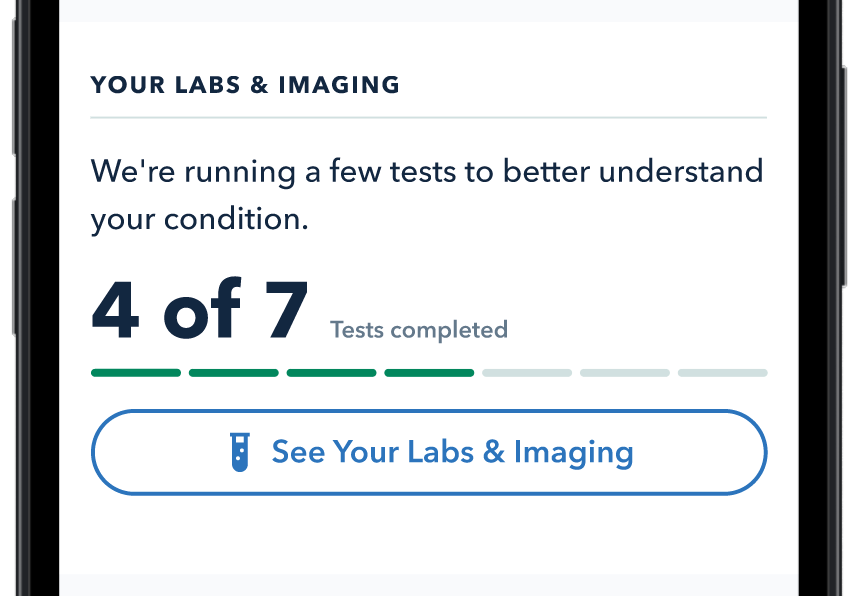
Task: Select the second green progress segment
Action: pos(234,373)
